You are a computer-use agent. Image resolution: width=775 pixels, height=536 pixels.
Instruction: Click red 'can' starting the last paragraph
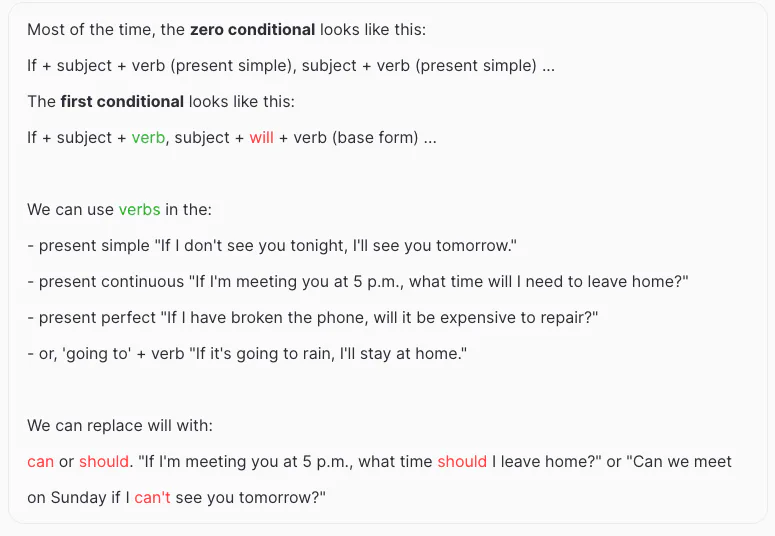click(x=41, y=462)
